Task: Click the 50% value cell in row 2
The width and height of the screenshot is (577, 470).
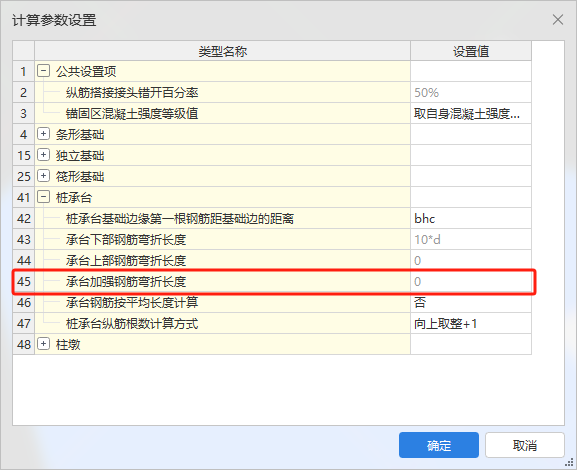Action: click(x=471, y=92)
